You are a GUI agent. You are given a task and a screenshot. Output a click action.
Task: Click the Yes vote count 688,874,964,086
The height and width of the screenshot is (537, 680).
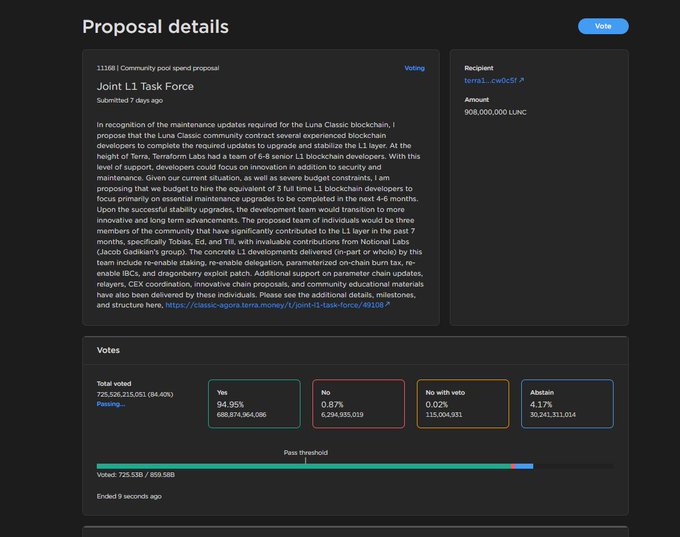(242, 415)
